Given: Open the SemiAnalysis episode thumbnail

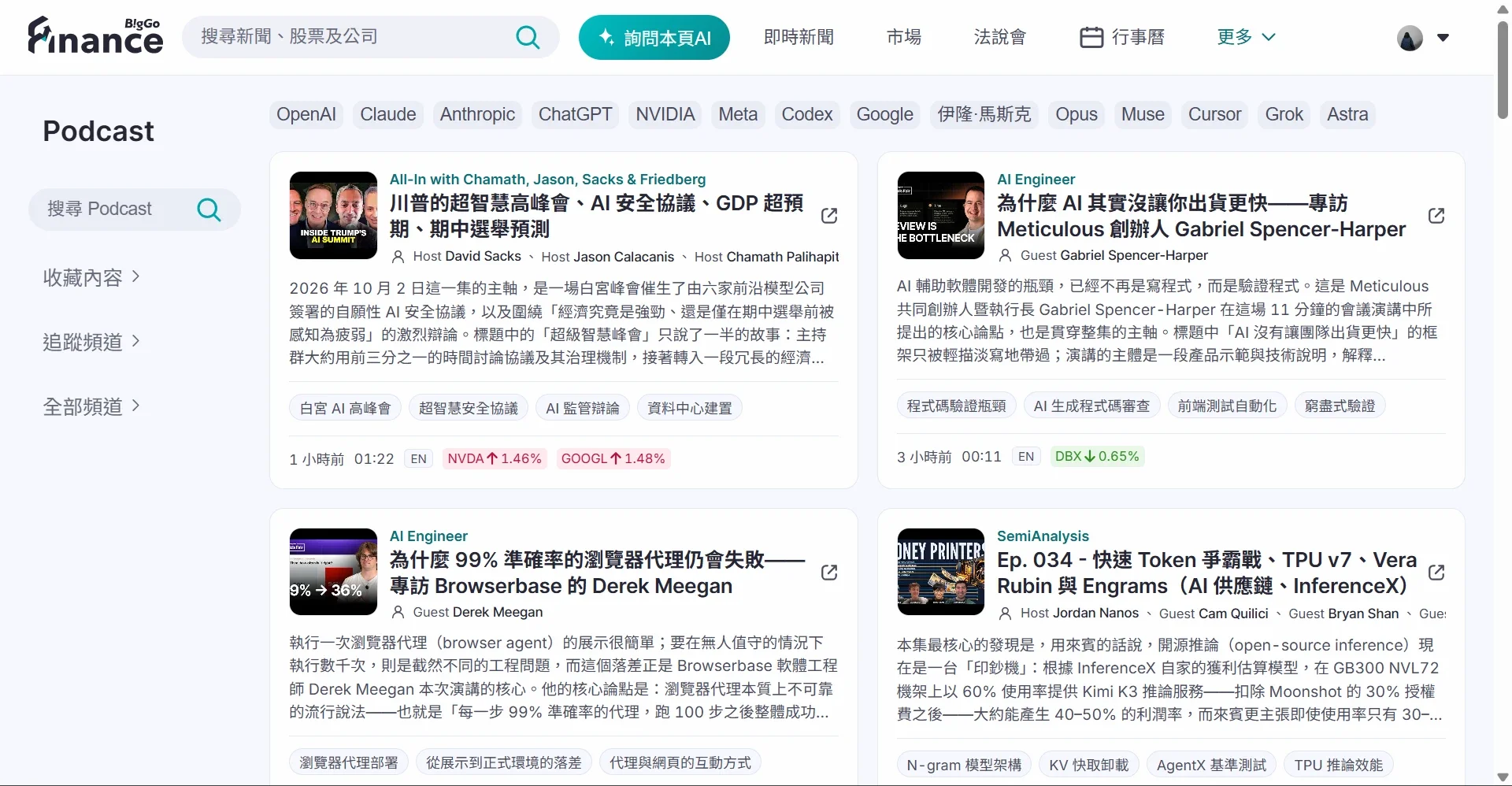Looking at the screenshot, I should point(941,572).
